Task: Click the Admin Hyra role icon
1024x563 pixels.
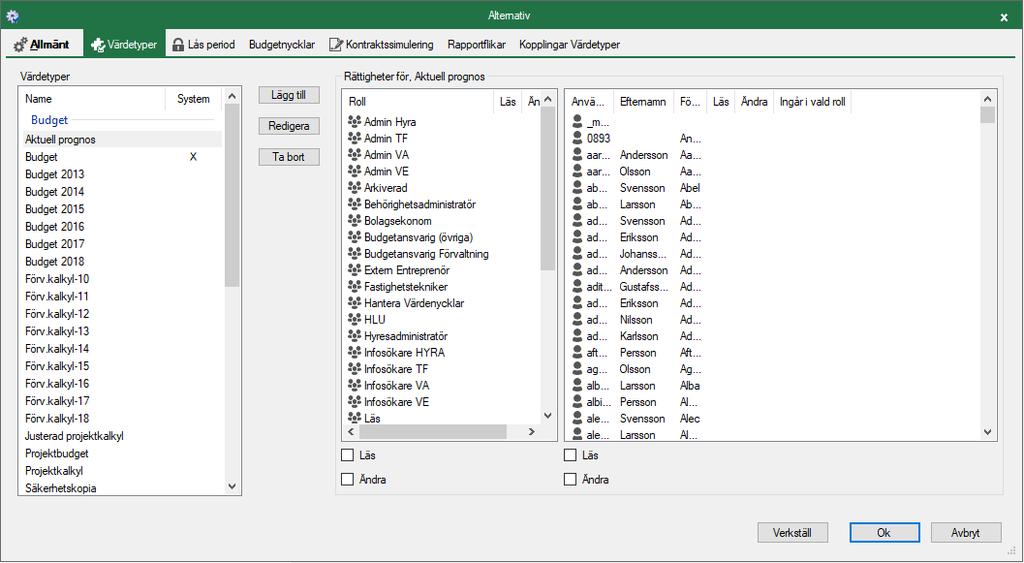Action: pos(355,122)
